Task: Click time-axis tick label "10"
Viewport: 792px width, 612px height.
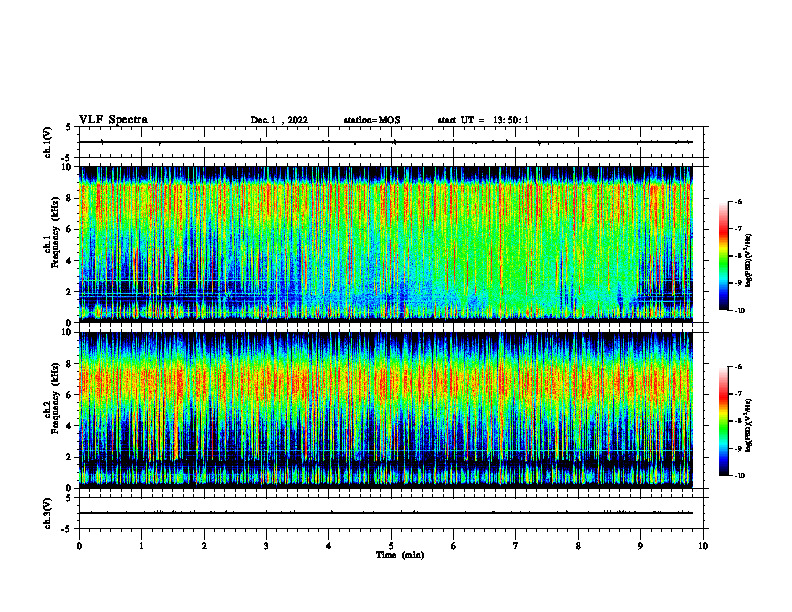Action: 703,546
